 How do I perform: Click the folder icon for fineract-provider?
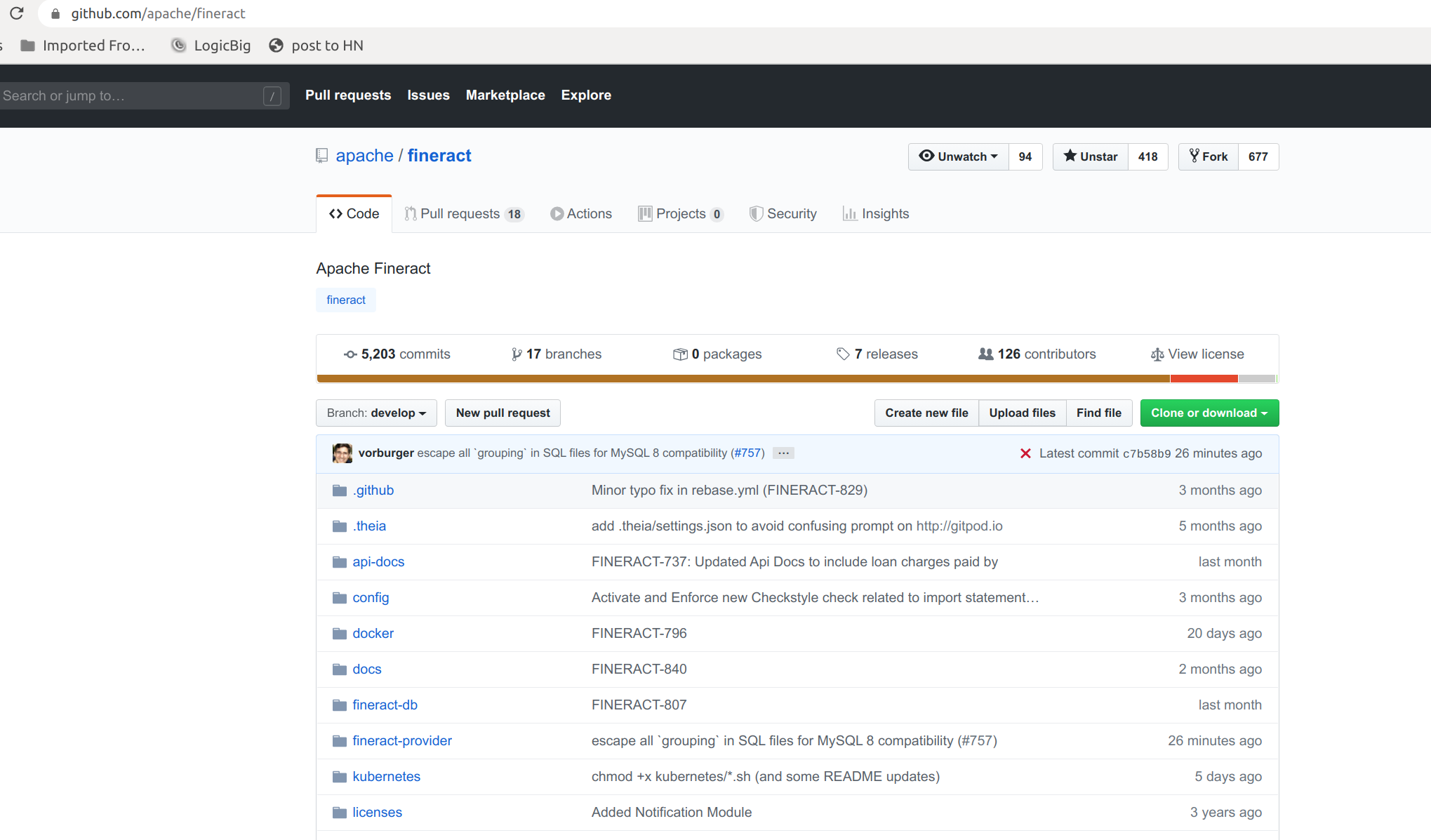[340, 741]
